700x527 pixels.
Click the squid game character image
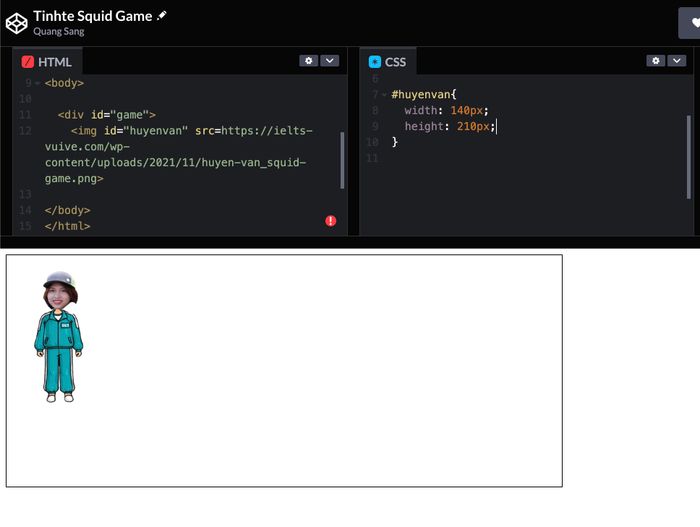click(x=59, y=336)
